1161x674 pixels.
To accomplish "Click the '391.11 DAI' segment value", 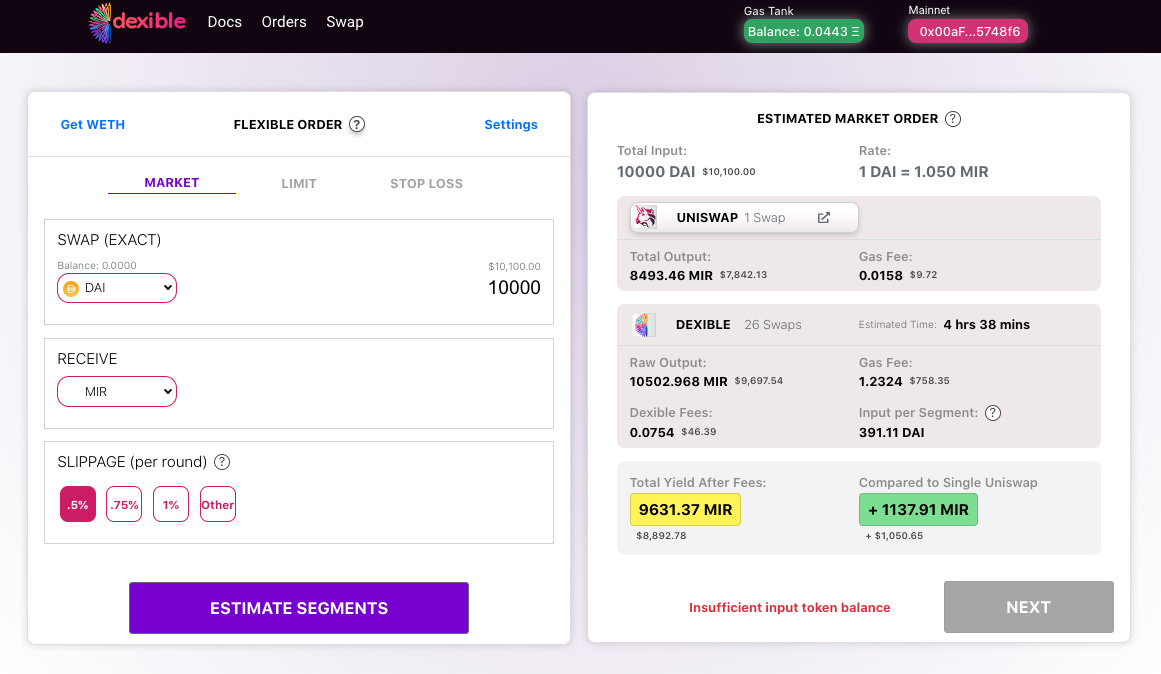I will click(x=891, y=433).
